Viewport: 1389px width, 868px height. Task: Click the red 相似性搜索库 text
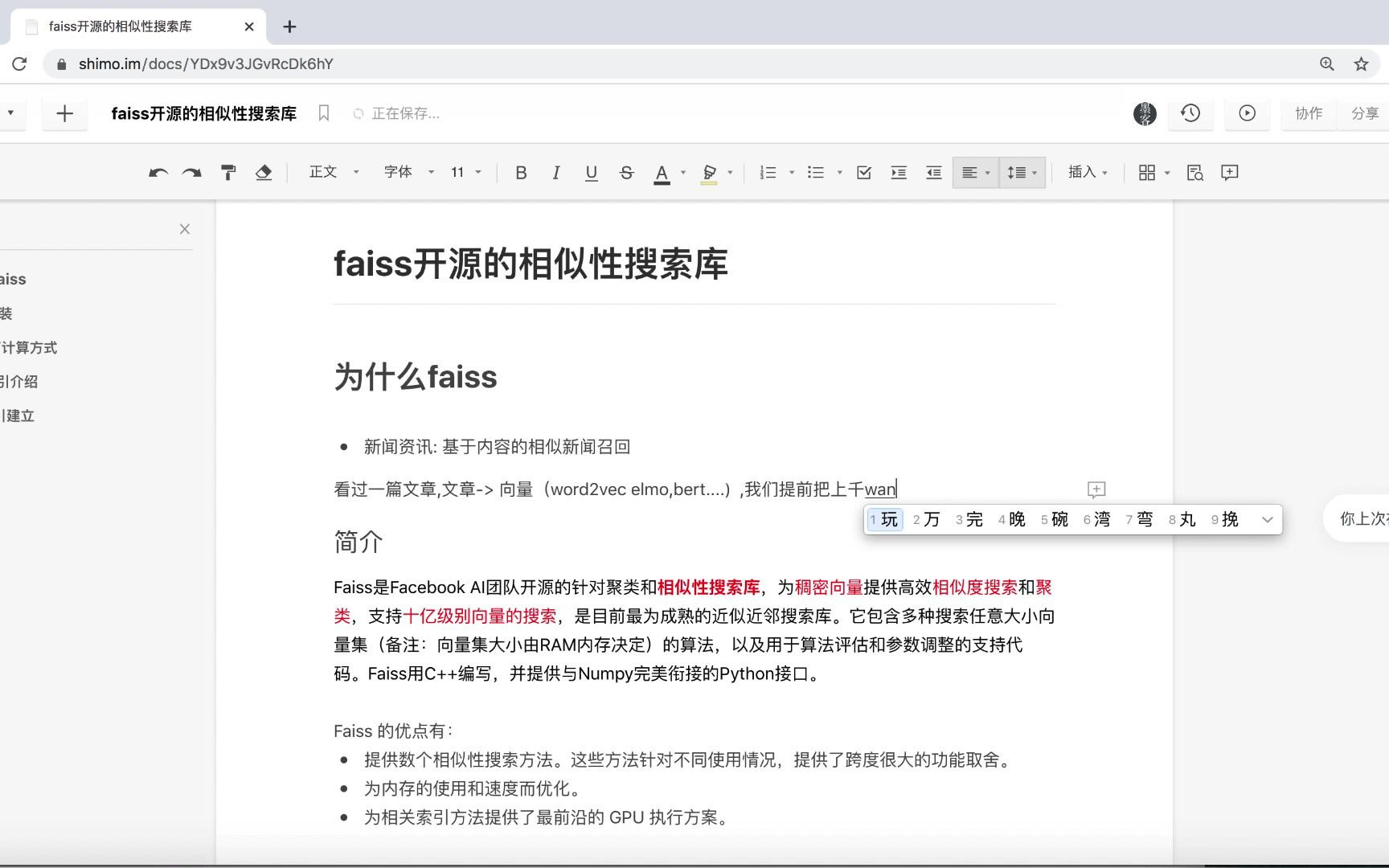click(709, 588)
